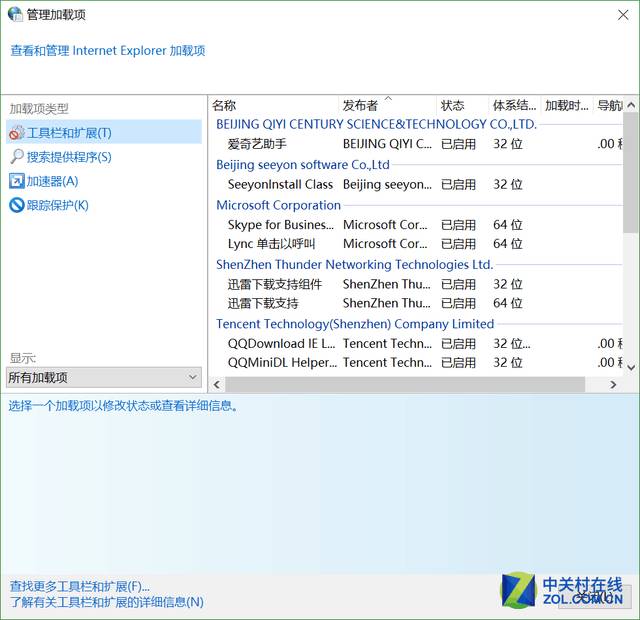Select the 爱奇艺助手 add-on row
This screenshot has height=620, width=640.
(416, 144)
